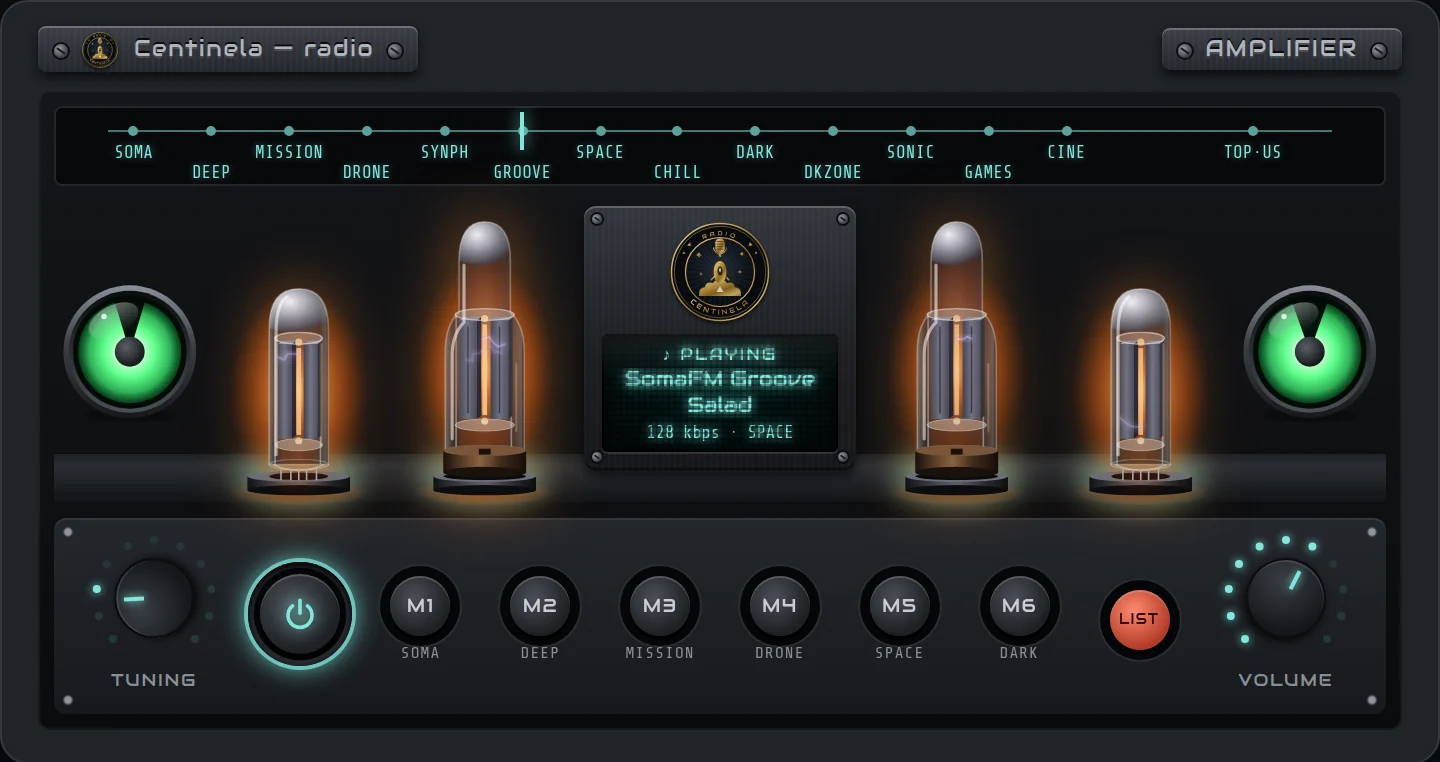
Task: Tune to the MISSION station marker
Action: click(x=289, y=131)
